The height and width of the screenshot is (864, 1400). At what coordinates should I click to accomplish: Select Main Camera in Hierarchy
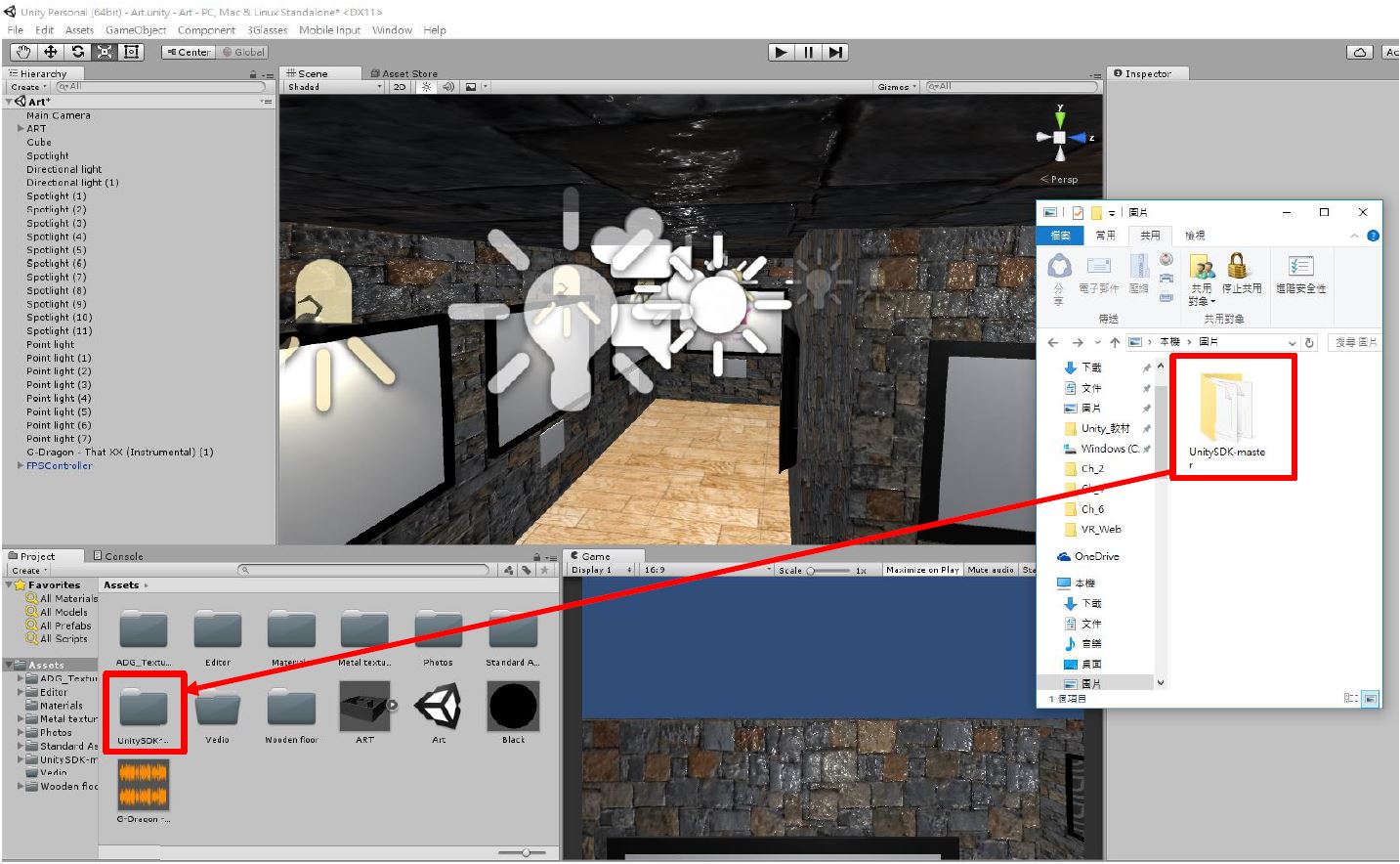[x=59, y=115]
